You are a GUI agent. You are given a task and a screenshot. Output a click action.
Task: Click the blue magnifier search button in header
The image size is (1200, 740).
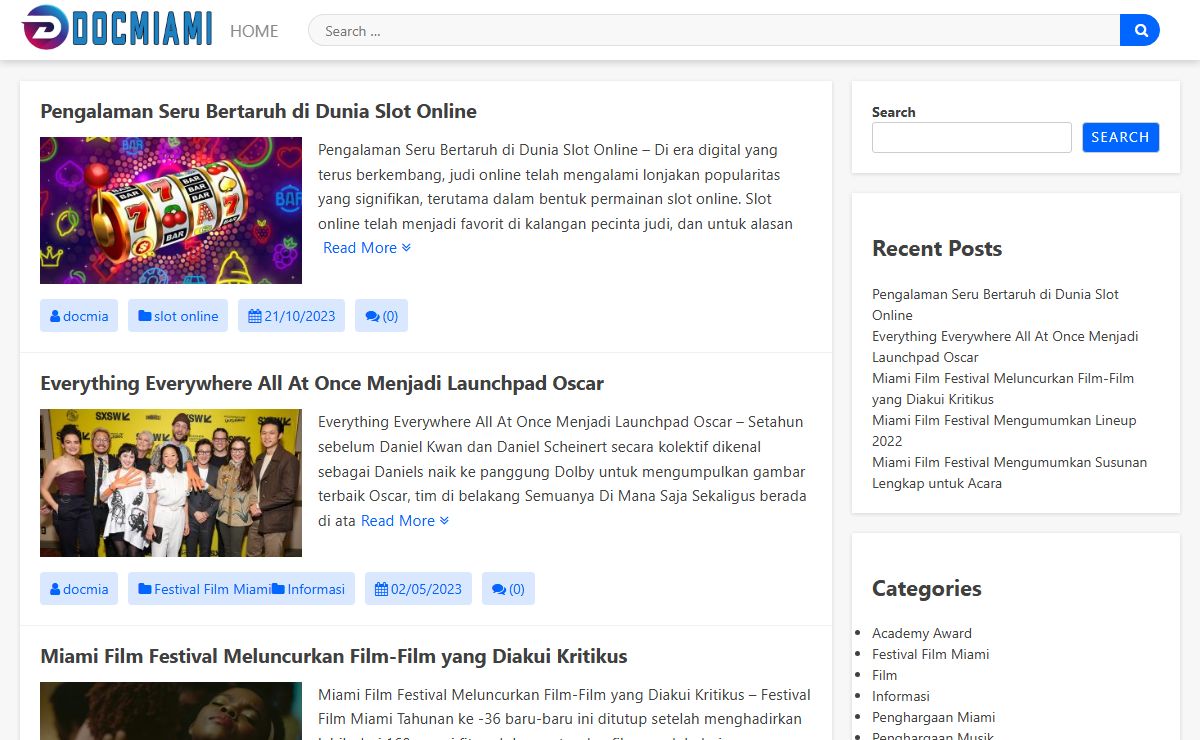[x=1140, y=31]
